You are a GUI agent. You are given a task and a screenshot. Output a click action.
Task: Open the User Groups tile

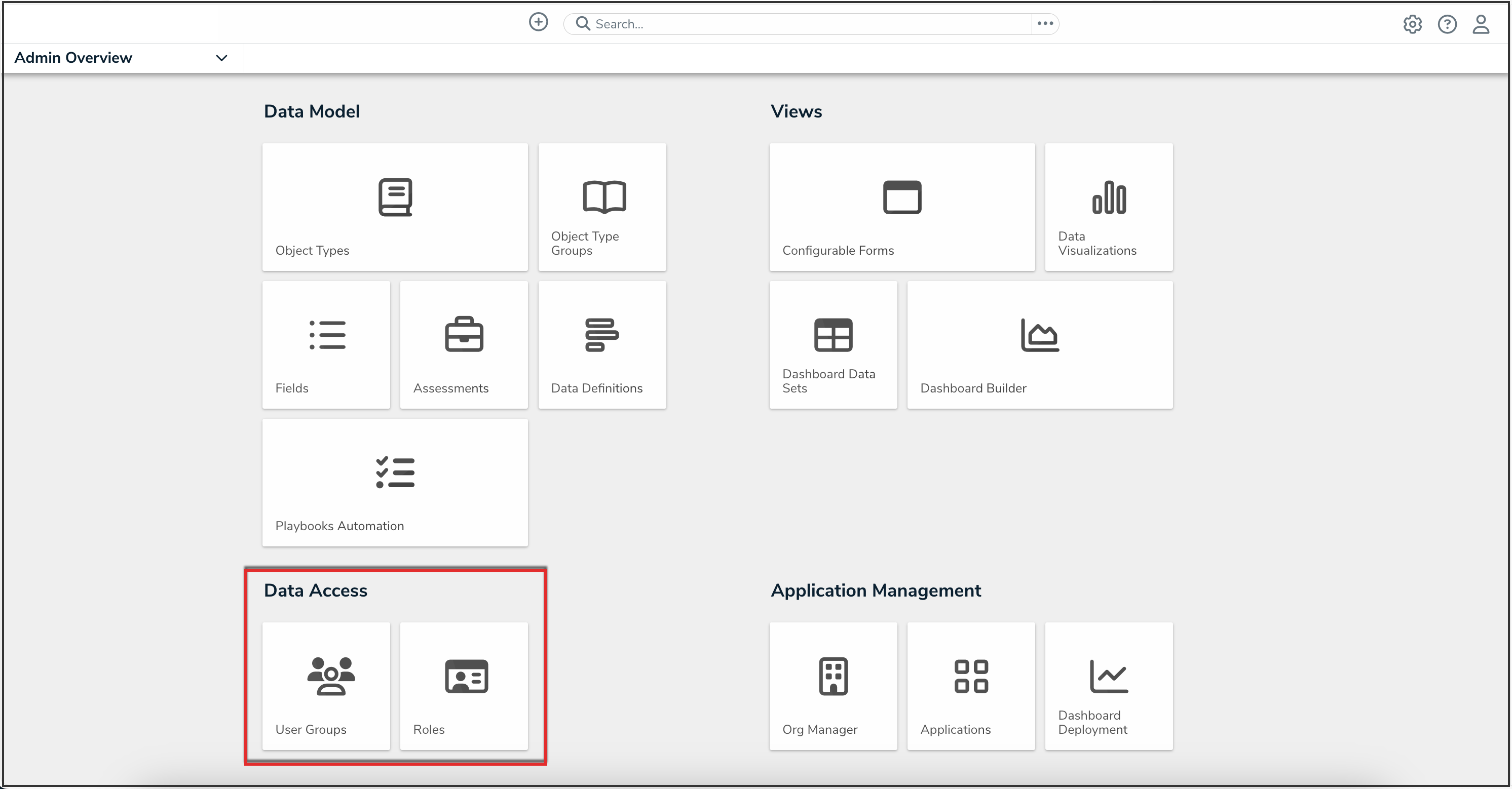click(326, 685)
